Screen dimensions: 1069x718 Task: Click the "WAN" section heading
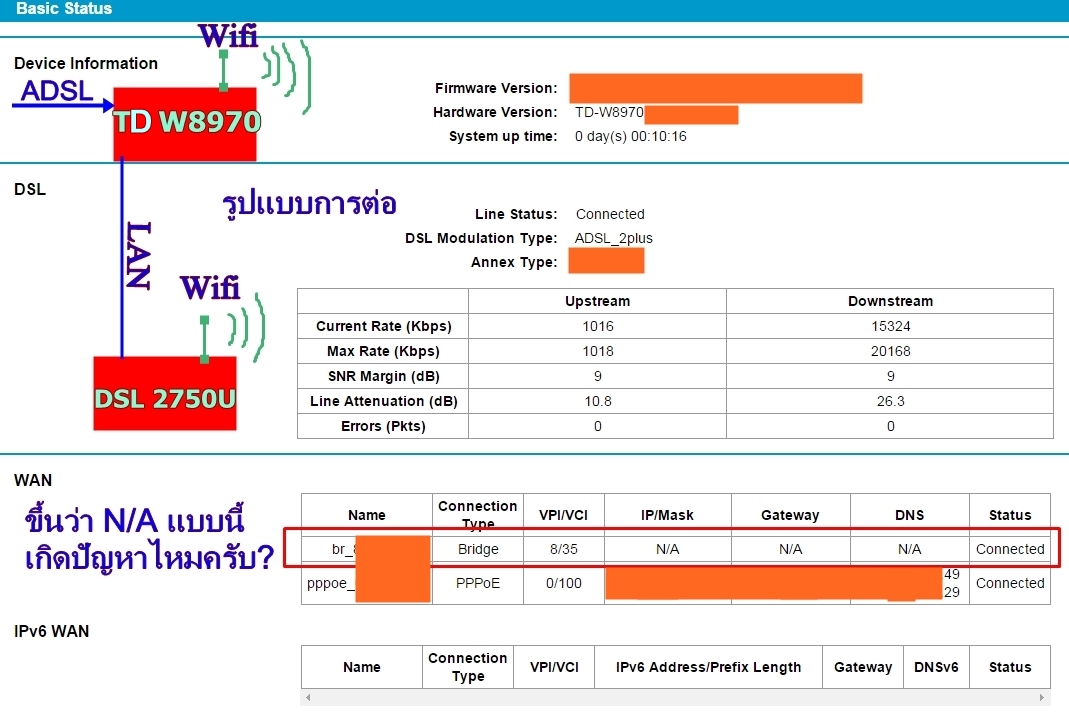pyautogui.click(x=33, y=480)
